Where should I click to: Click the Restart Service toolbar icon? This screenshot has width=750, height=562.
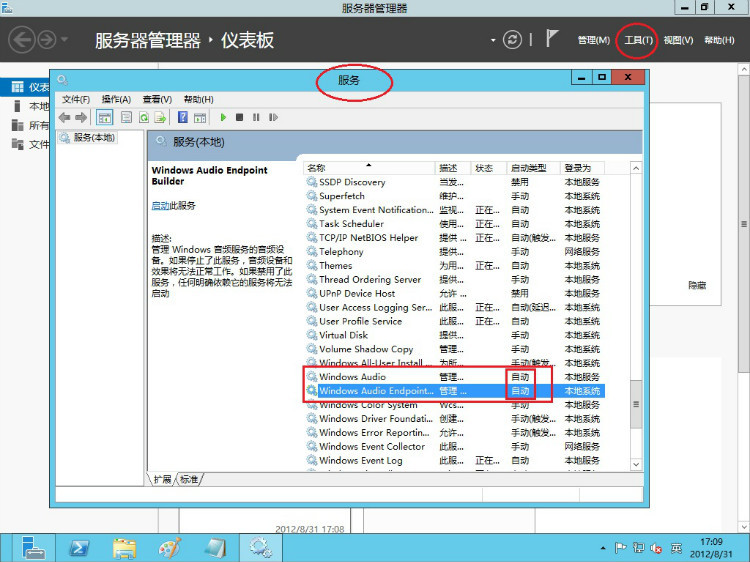pos(272,117)
